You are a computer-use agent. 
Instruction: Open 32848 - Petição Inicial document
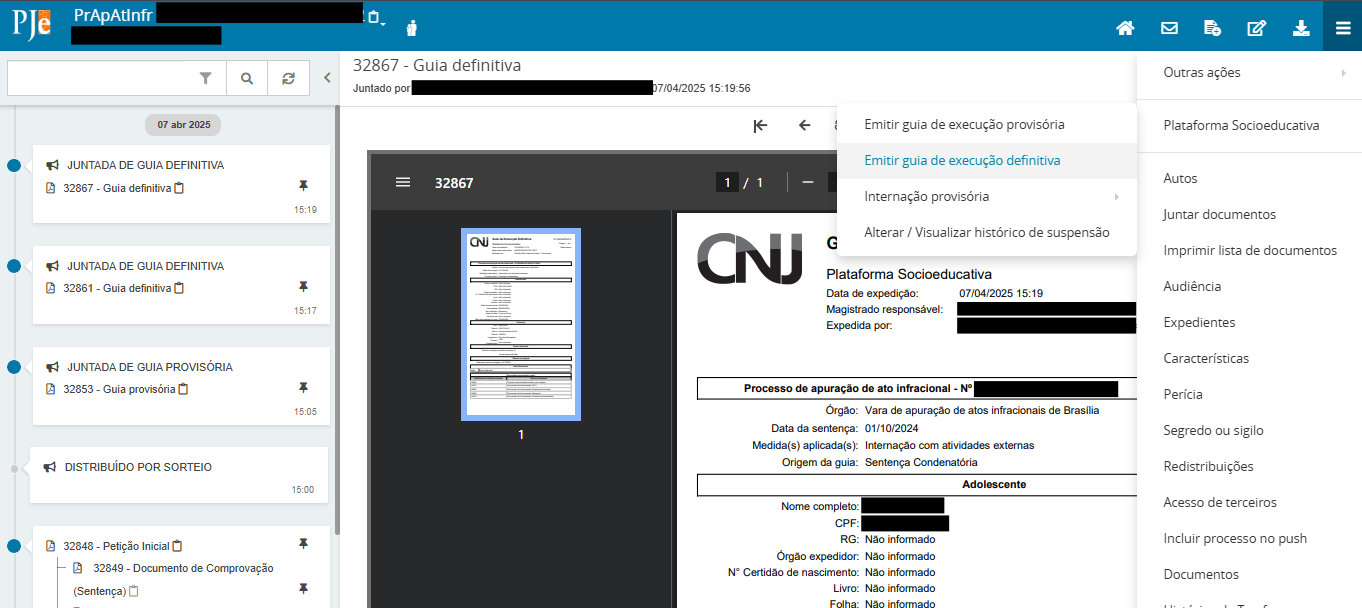[x=116, y=546]
